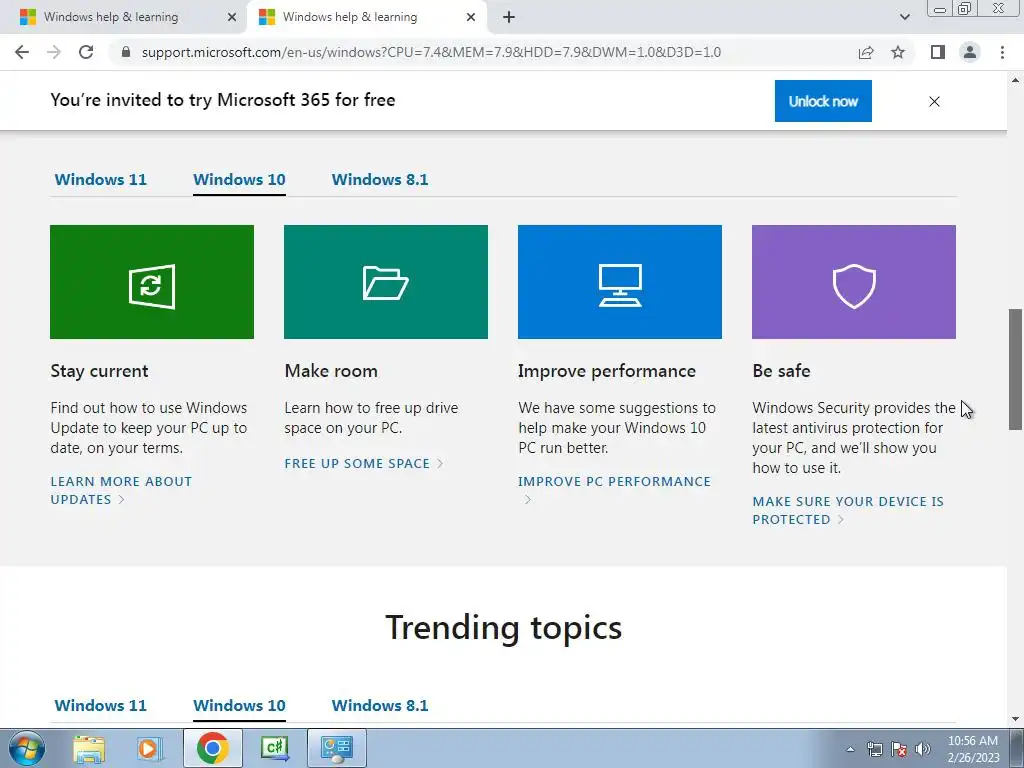Open Learn more about updates link
This screenshot has height=768, width=1024.
pos(121,490)
